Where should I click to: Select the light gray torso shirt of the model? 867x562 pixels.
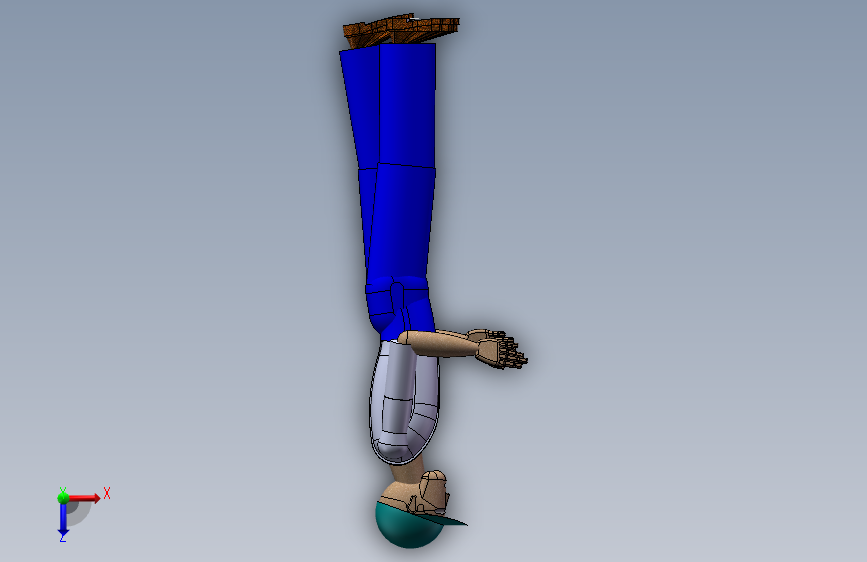pyautogui.click(x=404, y=402)
